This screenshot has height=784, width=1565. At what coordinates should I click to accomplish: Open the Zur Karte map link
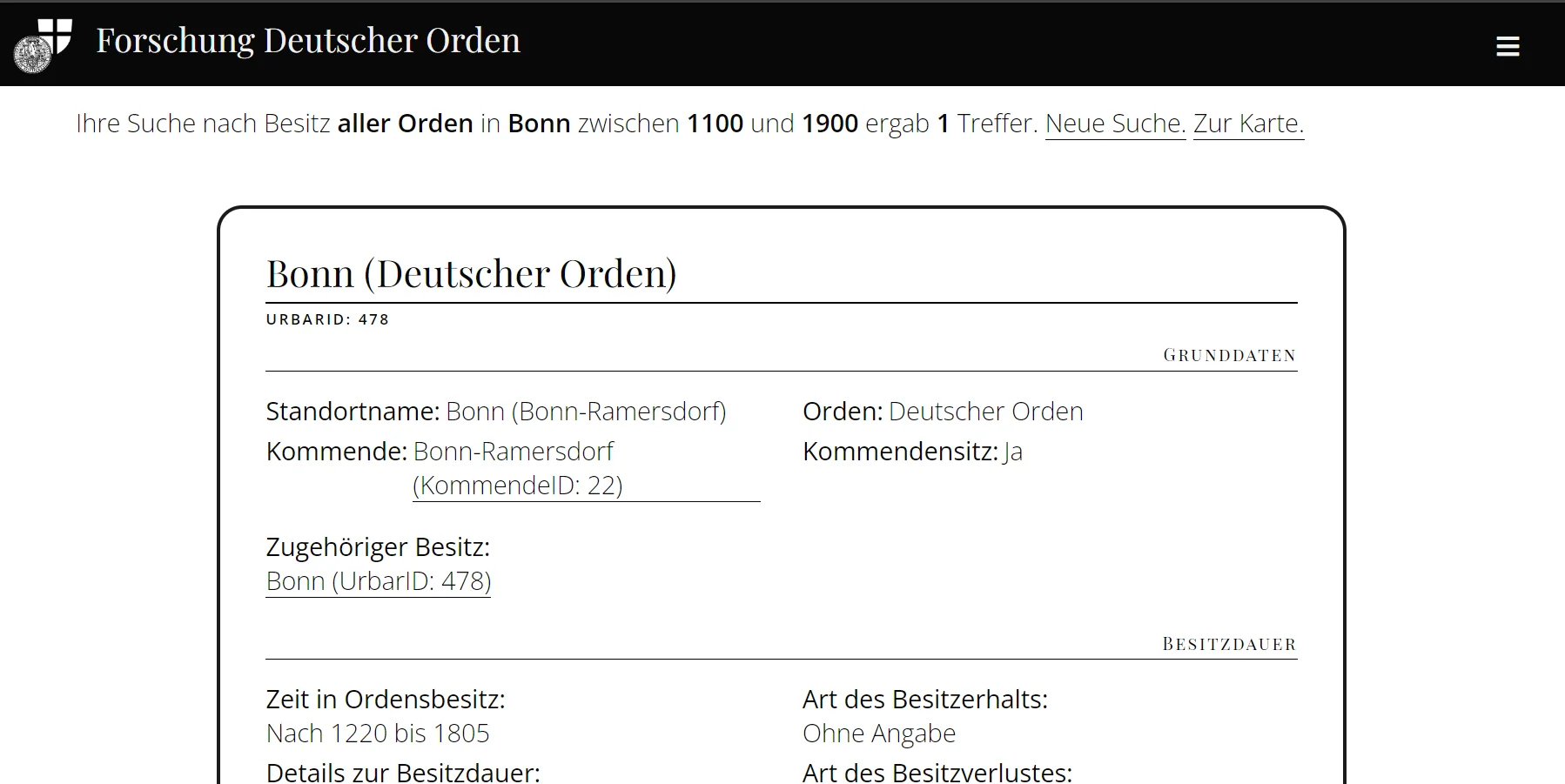point(1248,124)
